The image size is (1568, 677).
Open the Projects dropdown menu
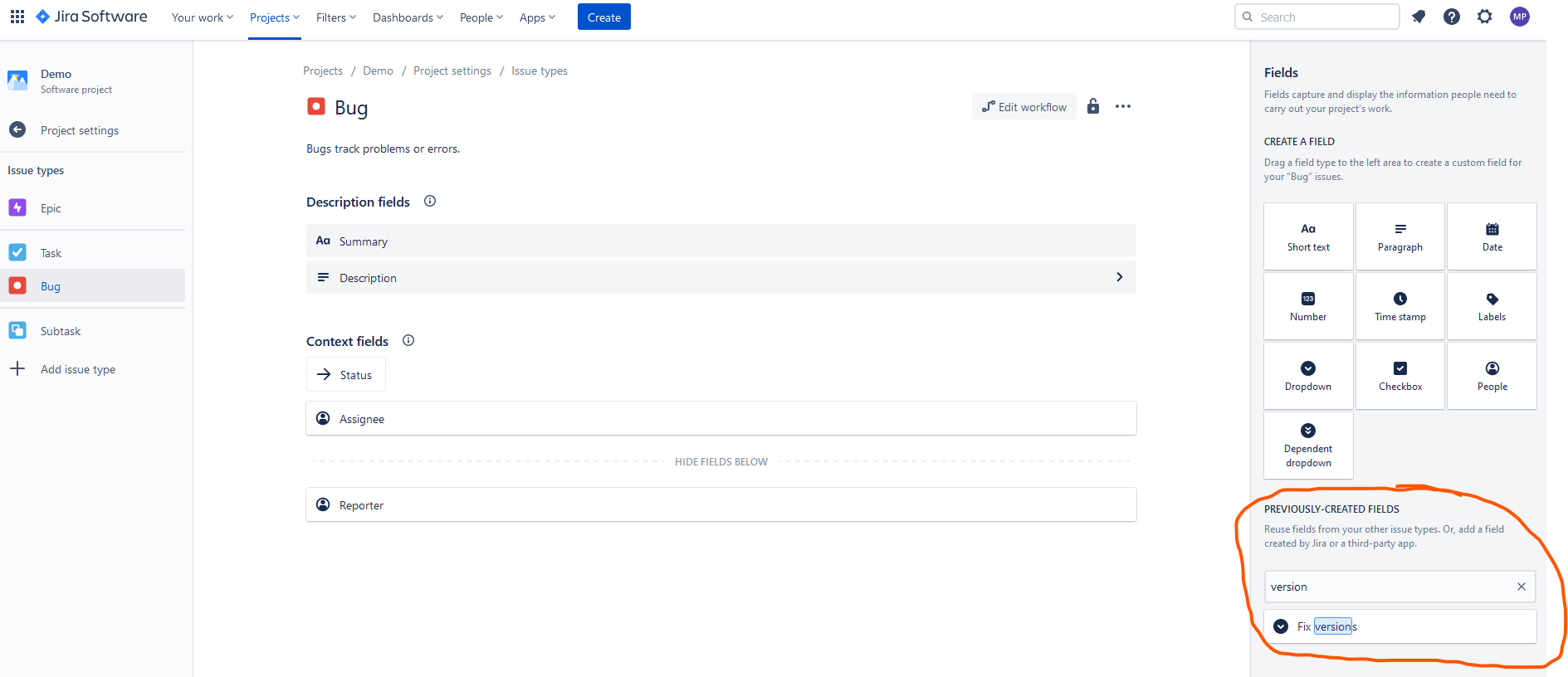(275, 17)
